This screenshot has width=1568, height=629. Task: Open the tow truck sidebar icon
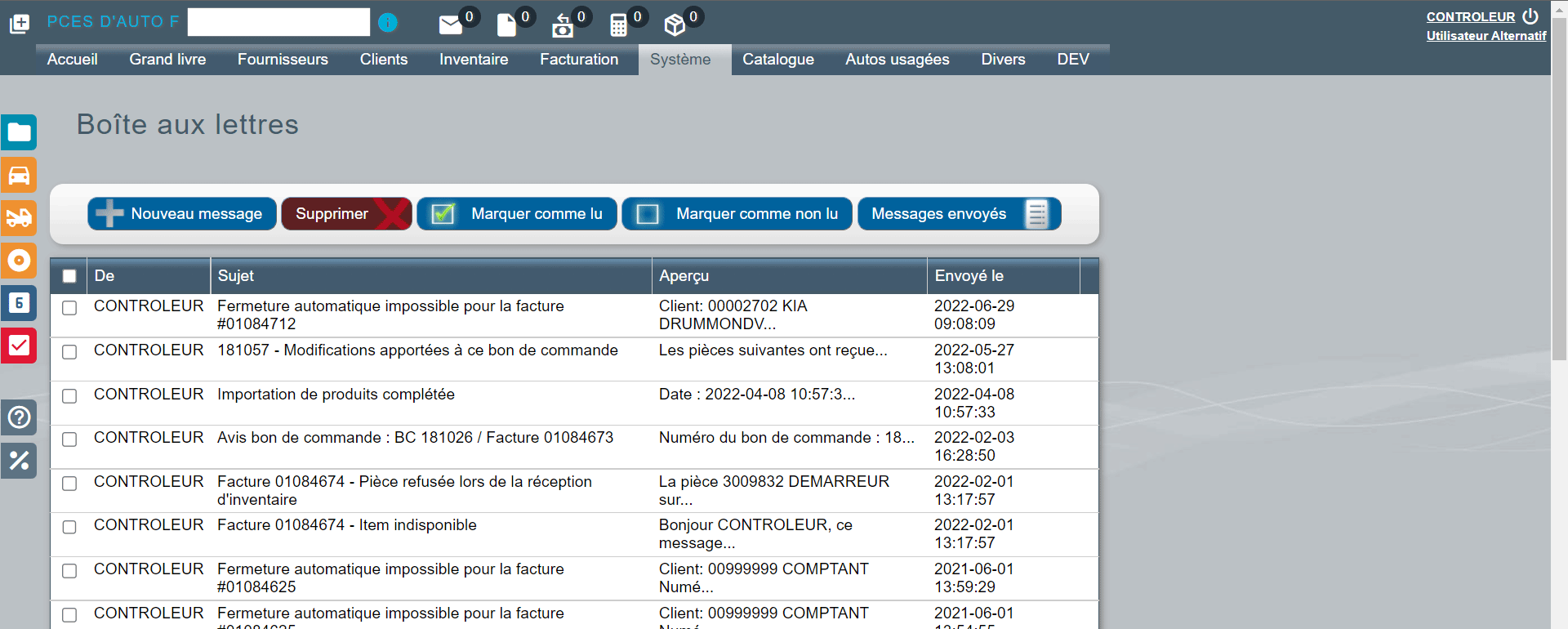click(x=19, y=218)
